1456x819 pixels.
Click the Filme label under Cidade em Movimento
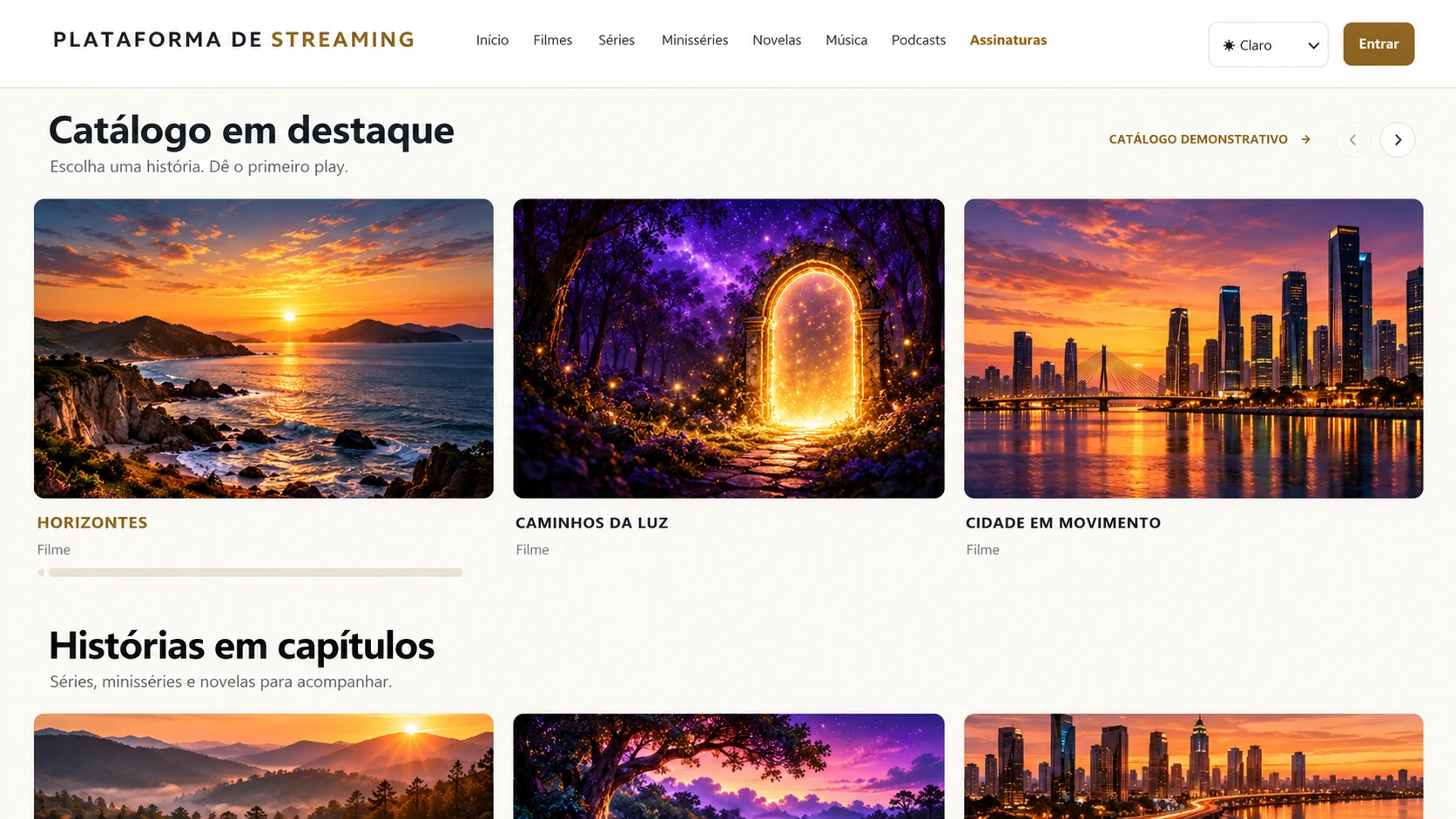pyautogui.click(x=982, y=550)
